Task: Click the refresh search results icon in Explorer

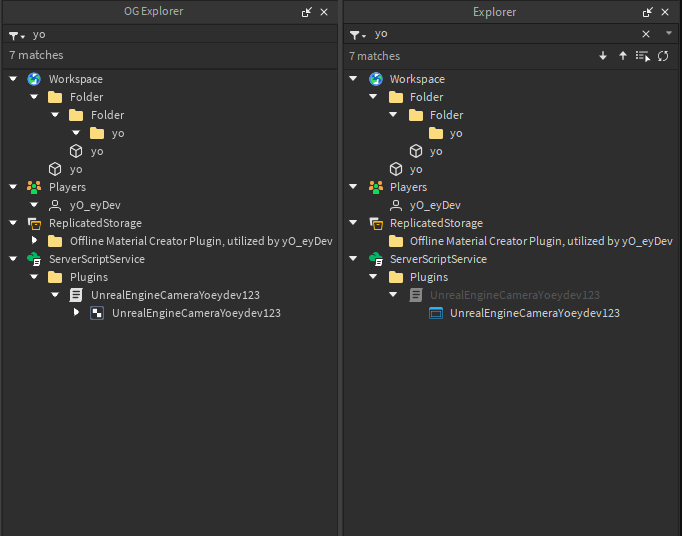Action: click(x=663, y=56)
